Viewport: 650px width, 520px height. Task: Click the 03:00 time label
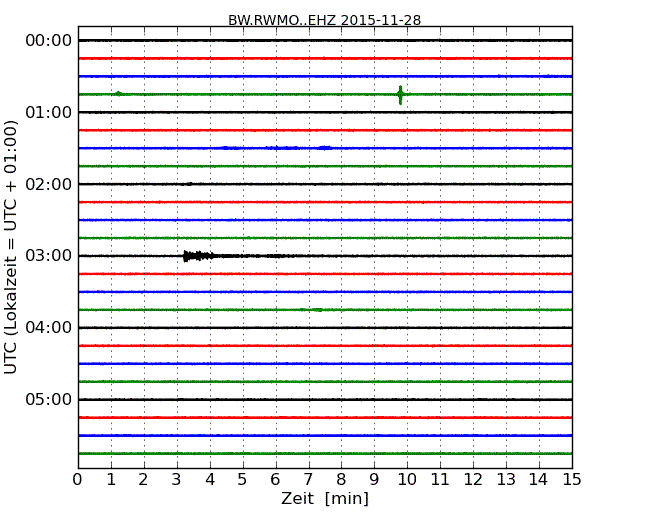[x=49, y=255]
